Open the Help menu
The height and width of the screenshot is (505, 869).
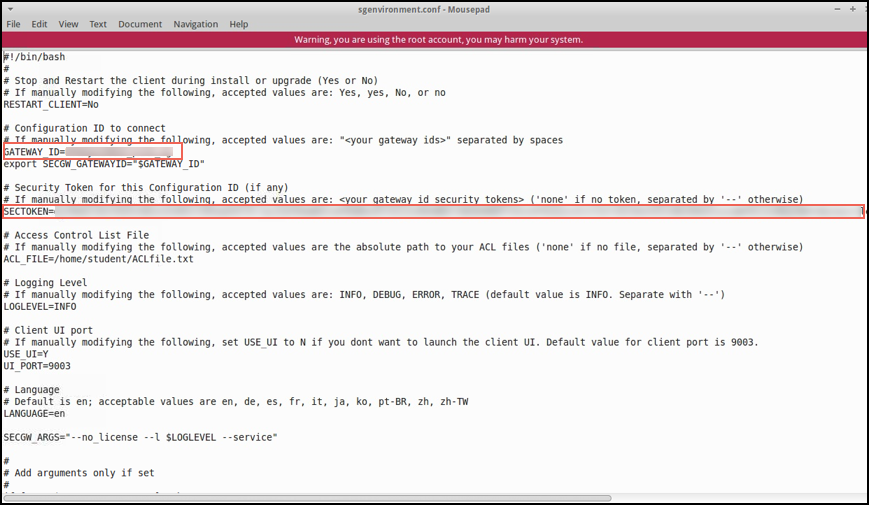click(x=239, y=24)
